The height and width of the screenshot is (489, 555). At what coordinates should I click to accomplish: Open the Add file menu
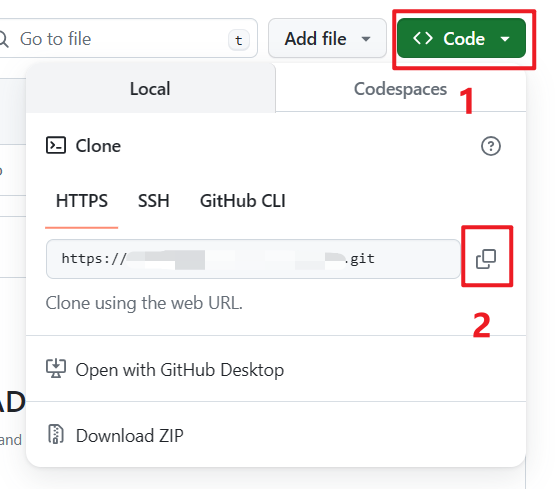point(327,38)
